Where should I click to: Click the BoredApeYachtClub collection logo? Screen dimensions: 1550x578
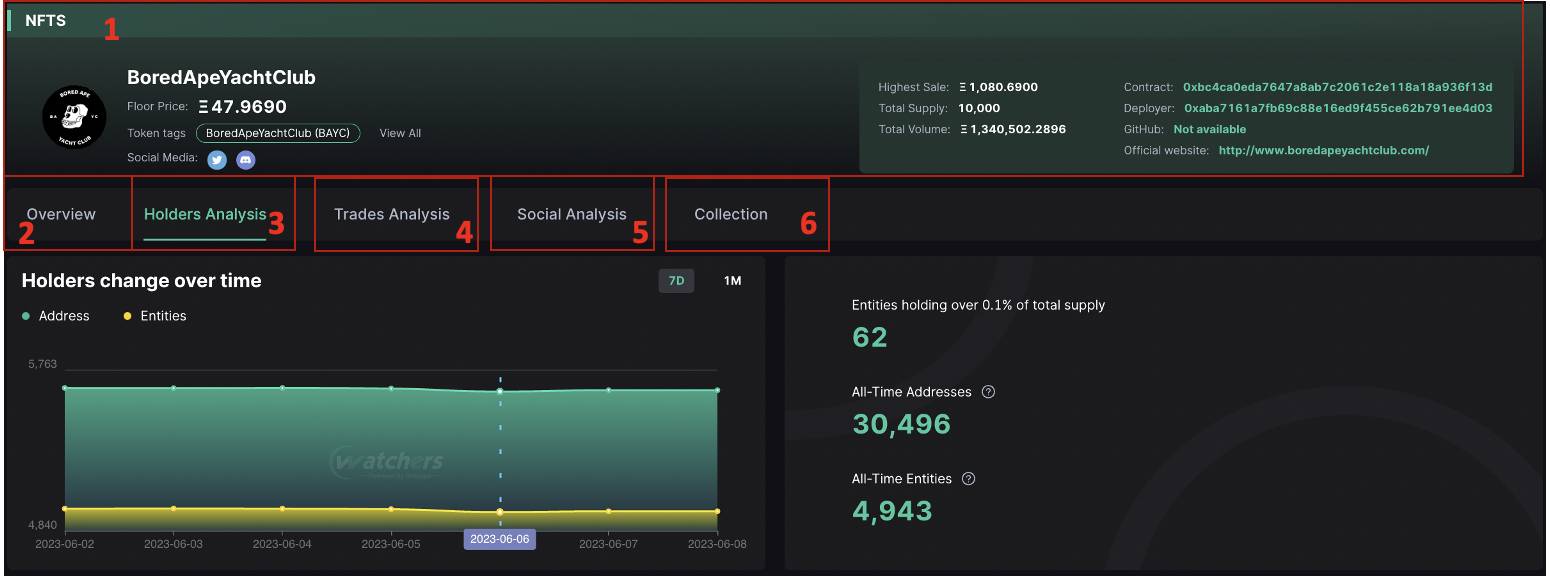pyautogui.click(x=74, y=118)
